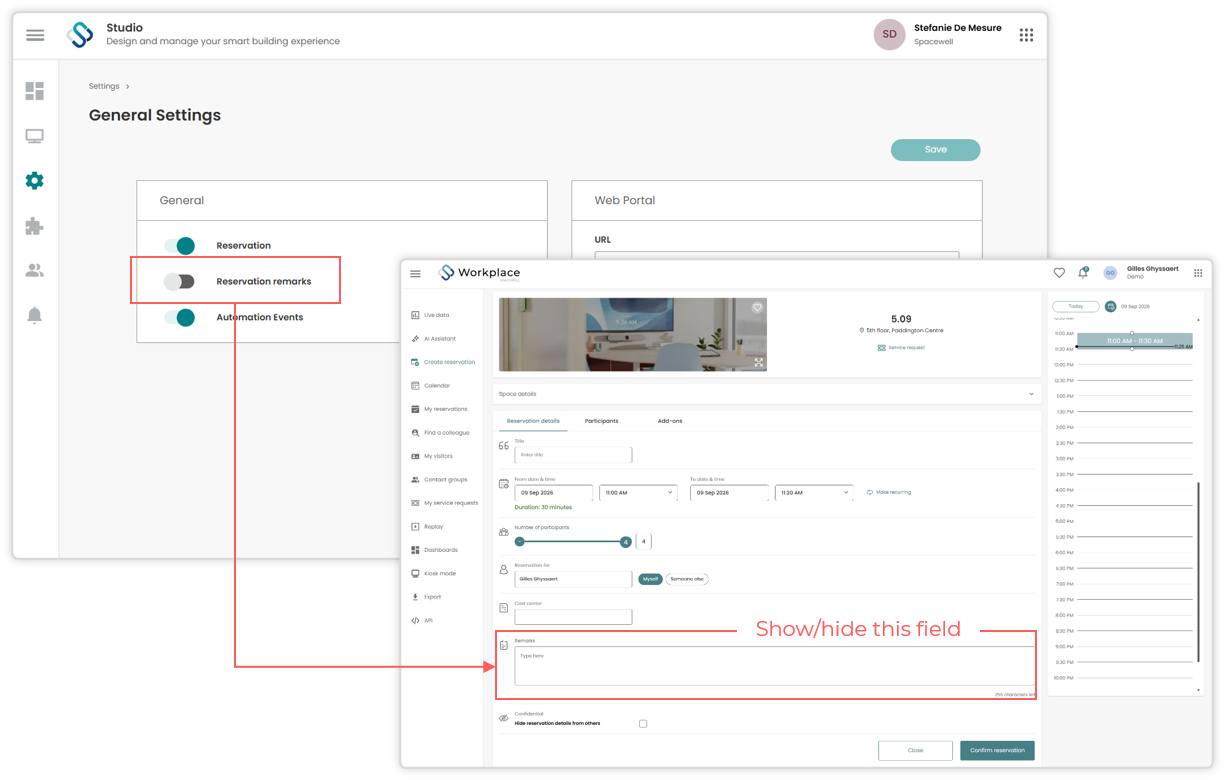This screenshot has width=1225, height=780.
Task: Open the To date field
Action: [729, 493]
